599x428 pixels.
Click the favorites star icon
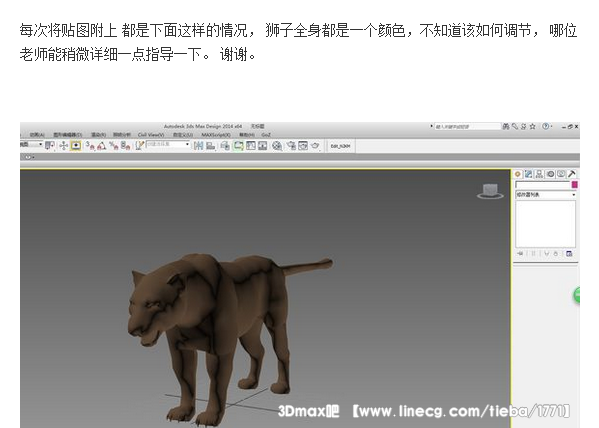point(533,126)
